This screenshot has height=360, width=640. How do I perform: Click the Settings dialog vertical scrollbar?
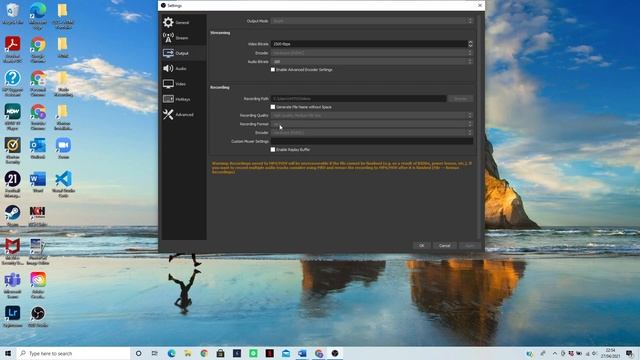479,127
